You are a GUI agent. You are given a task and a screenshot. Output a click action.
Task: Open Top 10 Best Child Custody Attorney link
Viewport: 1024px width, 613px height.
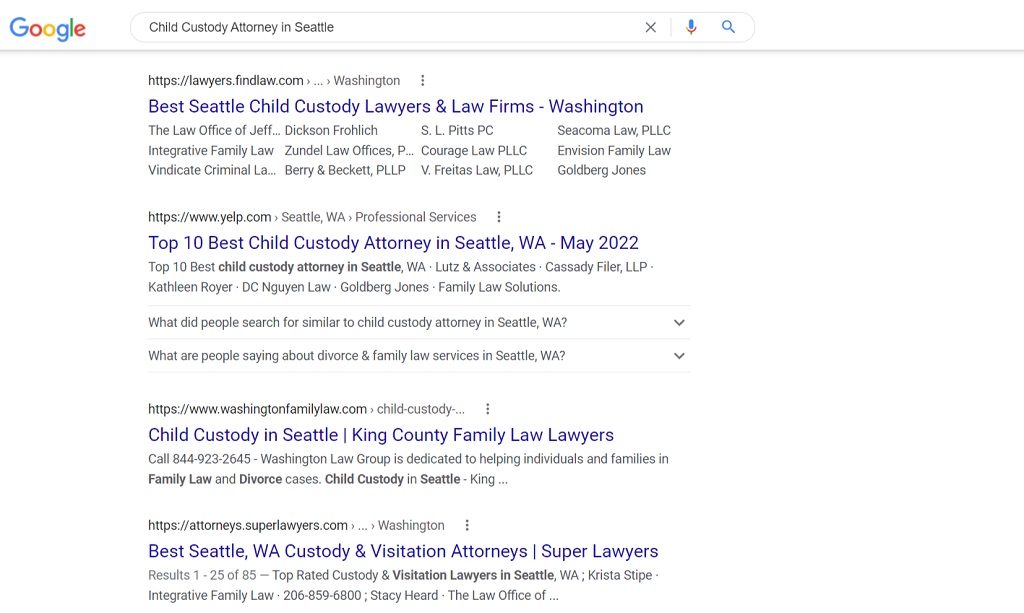[393, 243]
